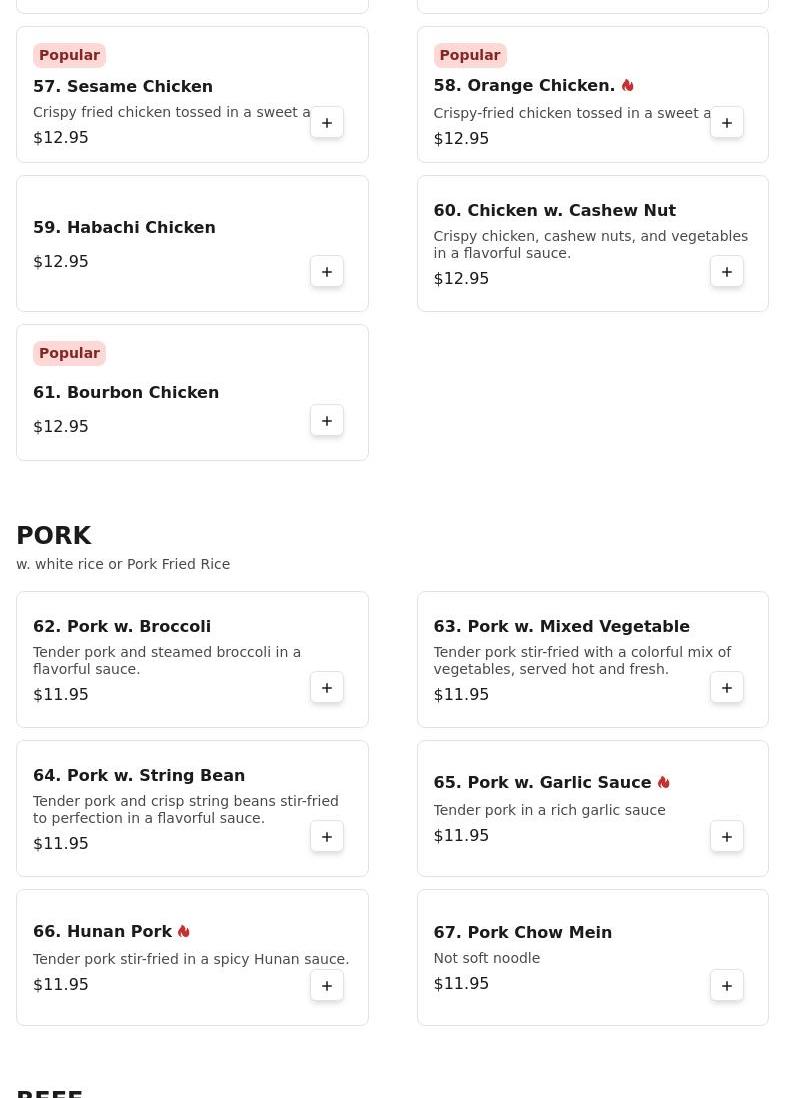Add 67. Pork Chow Mein with plus button
This screenshot has height=1098, width=785.
(727, 986)
